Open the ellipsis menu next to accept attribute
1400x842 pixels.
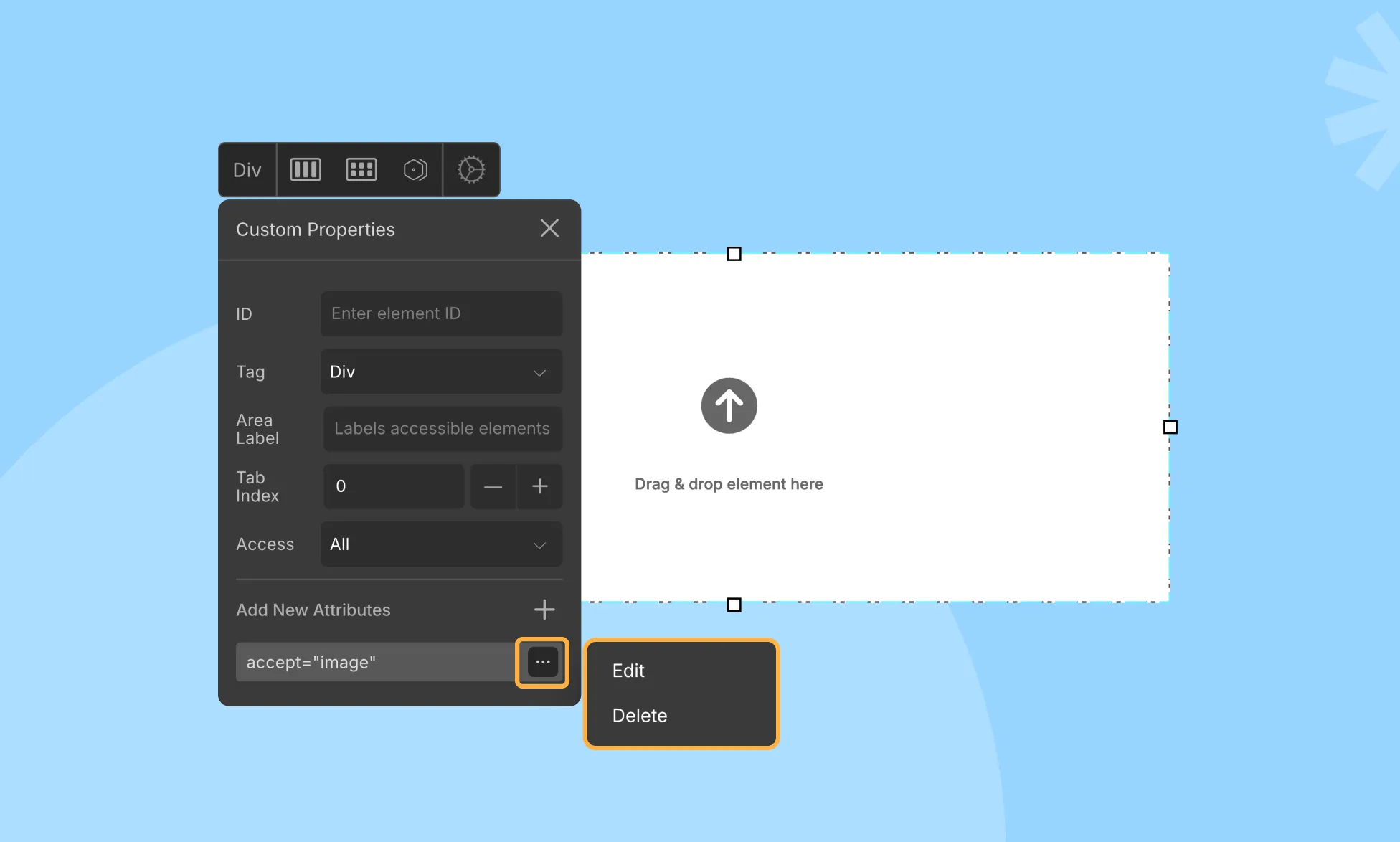click(x=542, y=661)
